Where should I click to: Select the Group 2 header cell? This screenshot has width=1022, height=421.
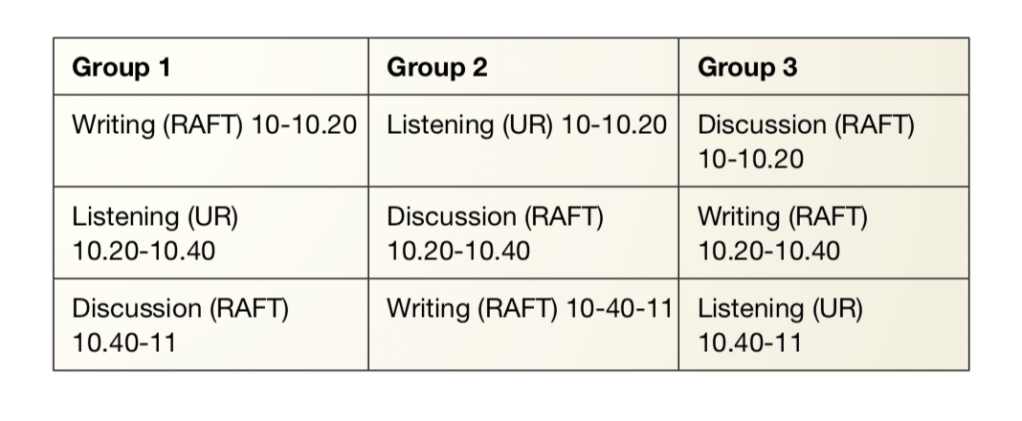437,68
